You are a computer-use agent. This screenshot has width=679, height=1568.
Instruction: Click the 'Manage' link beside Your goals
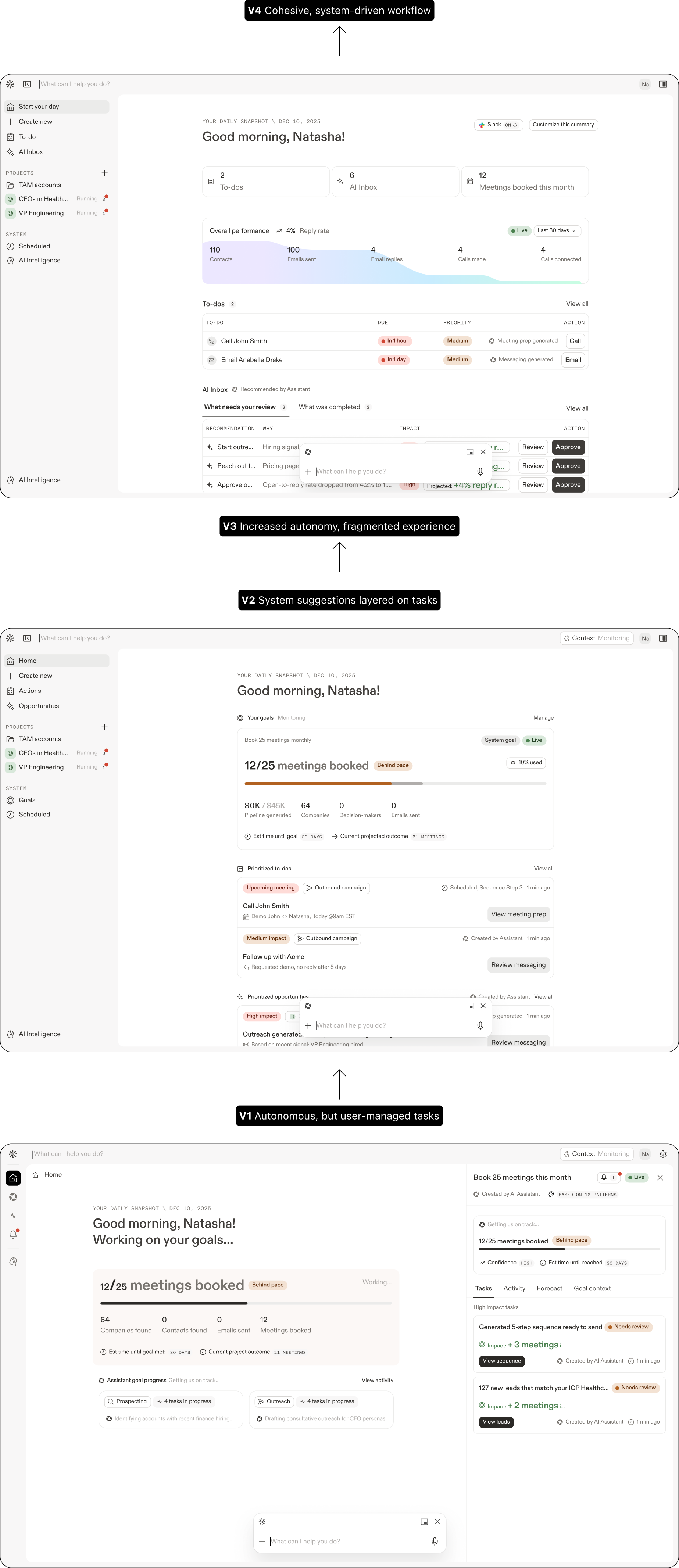point(543,717)
